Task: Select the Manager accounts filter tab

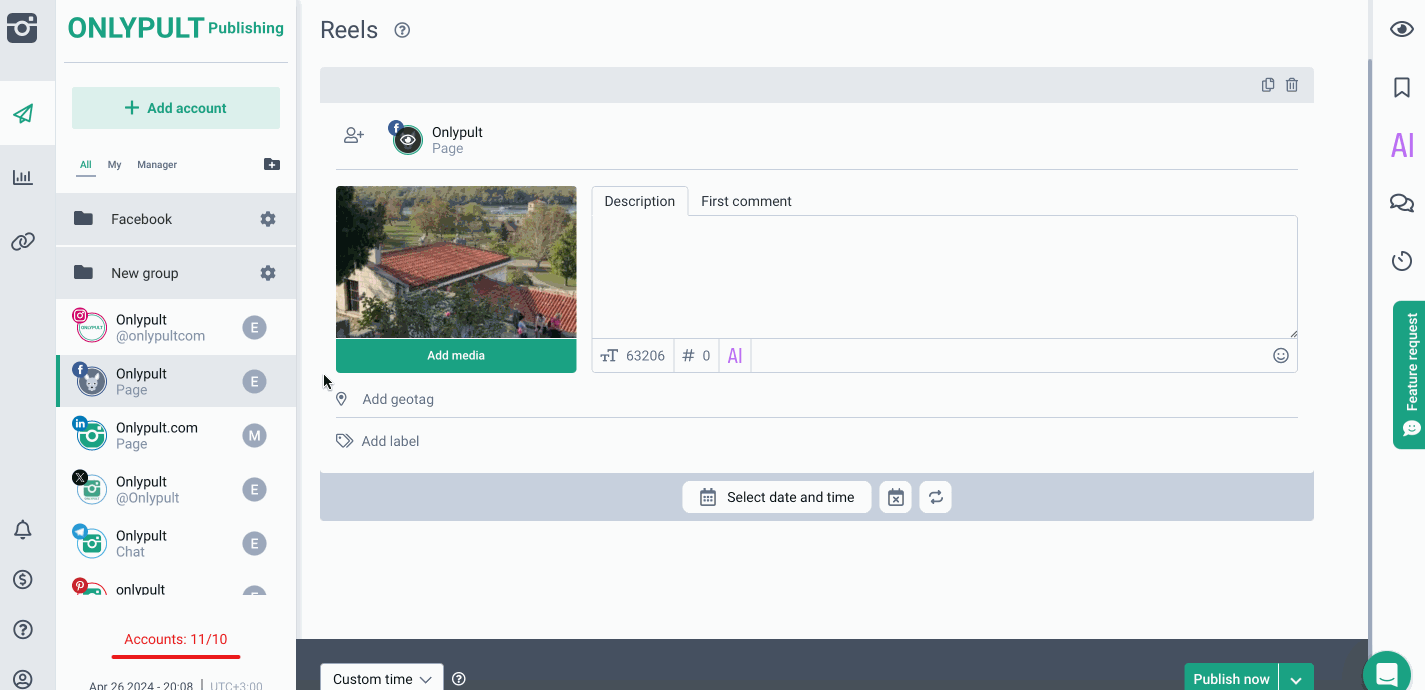Action: coord(157,165)
